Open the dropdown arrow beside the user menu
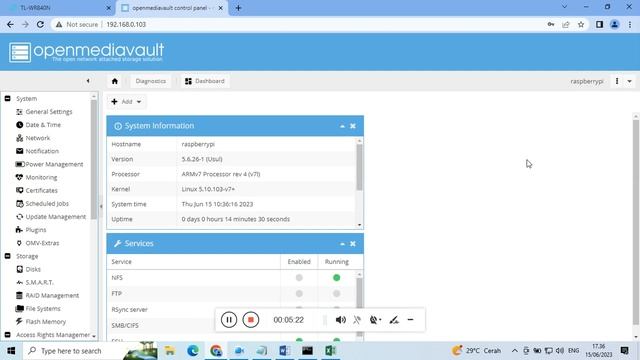Screen dimensions: 640x360 pos(629,81)
